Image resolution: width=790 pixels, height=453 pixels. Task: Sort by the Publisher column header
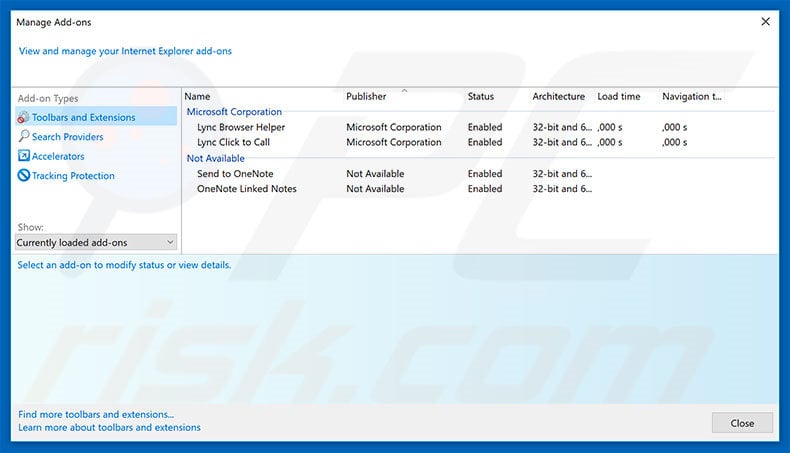click(x=366, y=96)
